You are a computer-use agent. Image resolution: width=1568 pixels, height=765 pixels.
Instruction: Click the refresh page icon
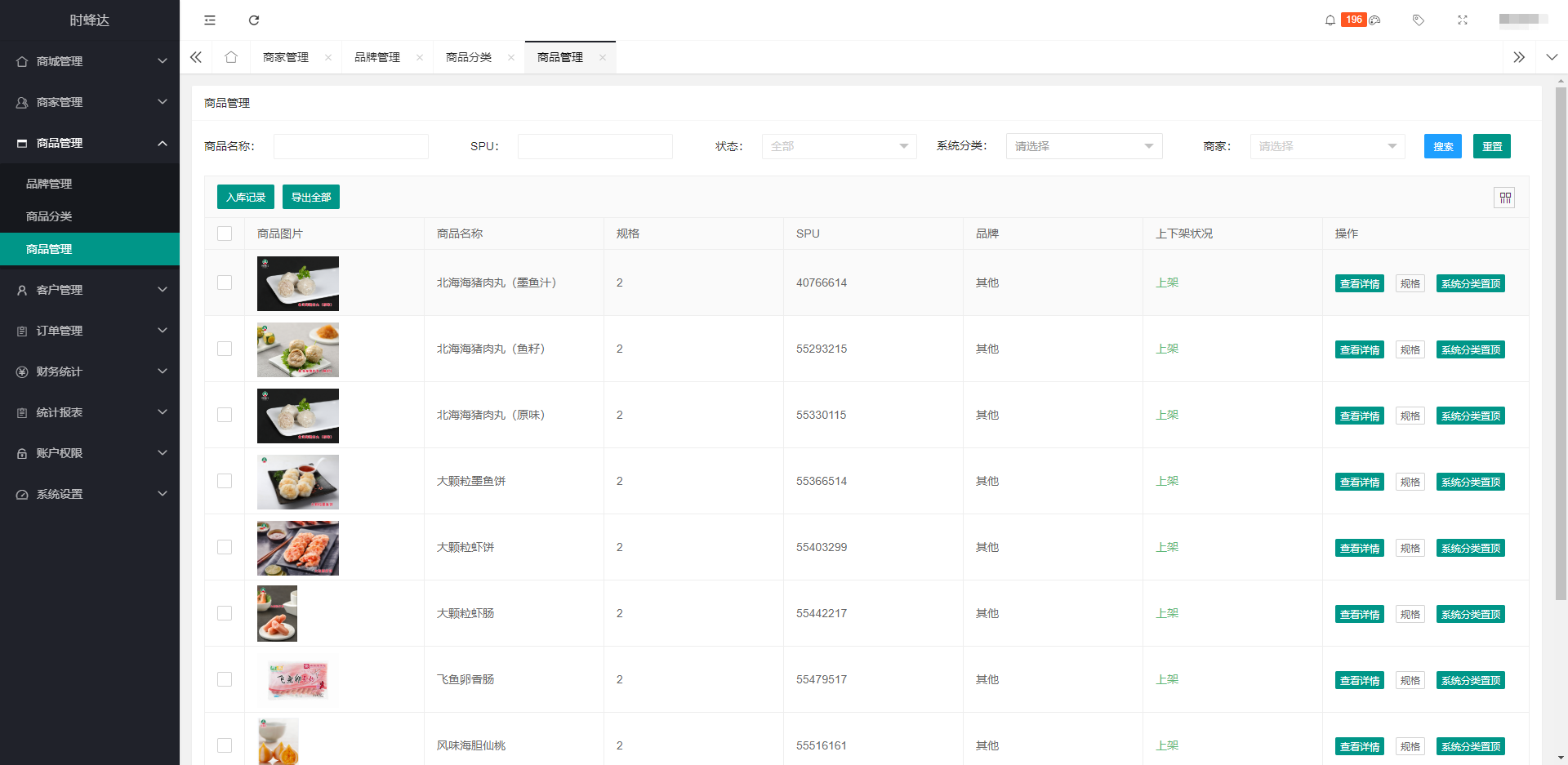254,20
